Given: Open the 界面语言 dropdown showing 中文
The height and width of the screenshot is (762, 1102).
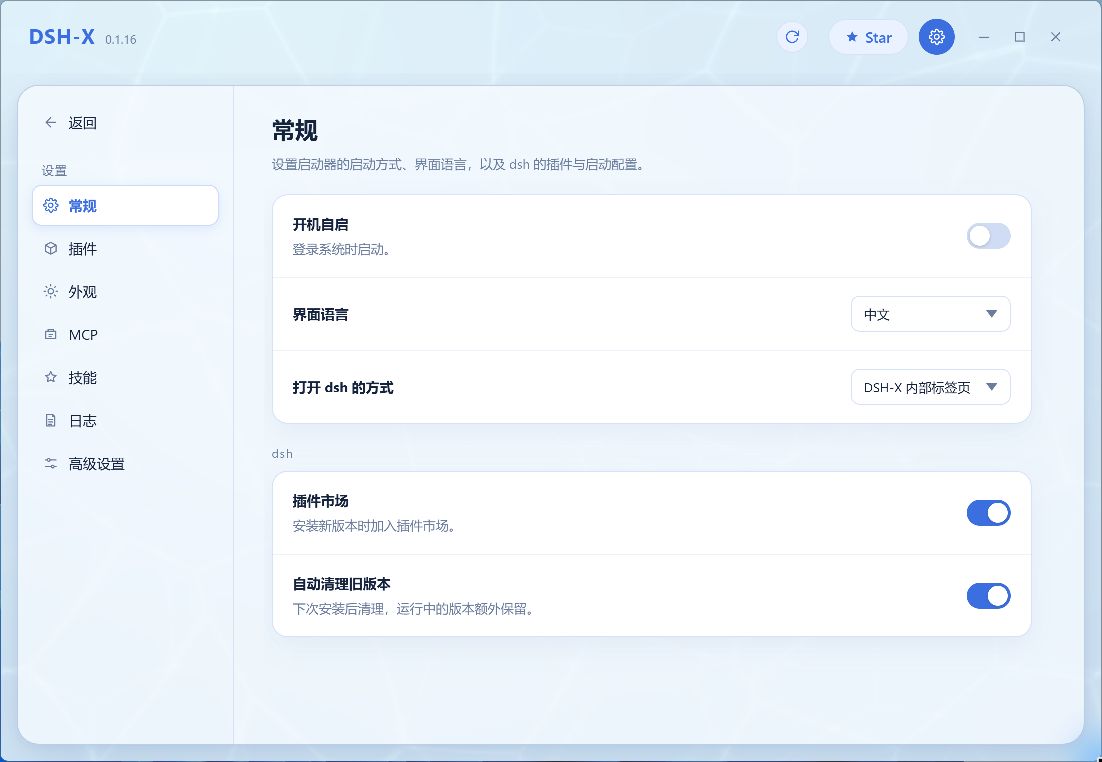Looking at the screenshot, I should tap(931, 314).
